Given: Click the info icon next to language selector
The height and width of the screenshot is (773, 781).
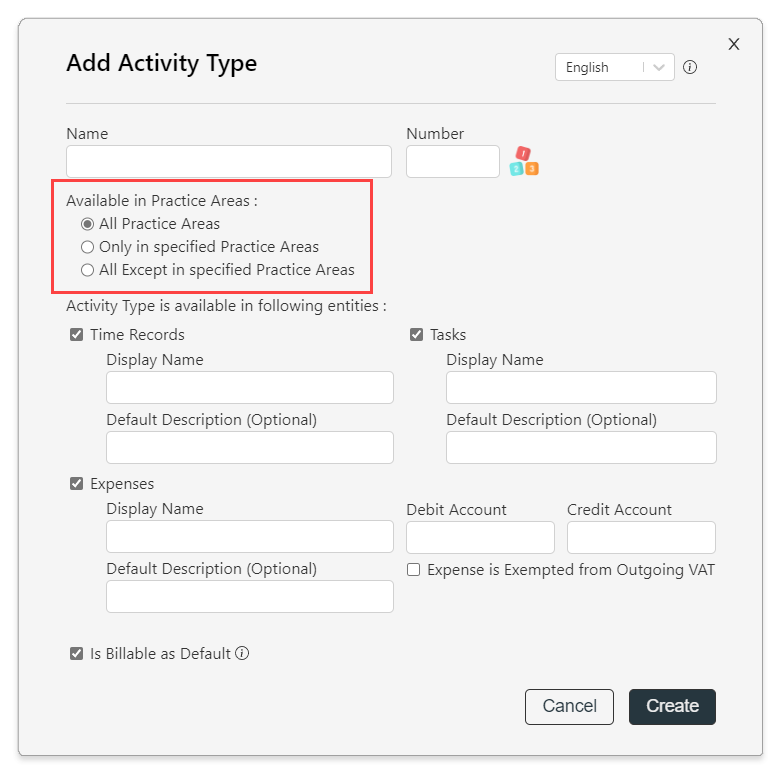Looking at the screenshot, I should coord(690,67).
